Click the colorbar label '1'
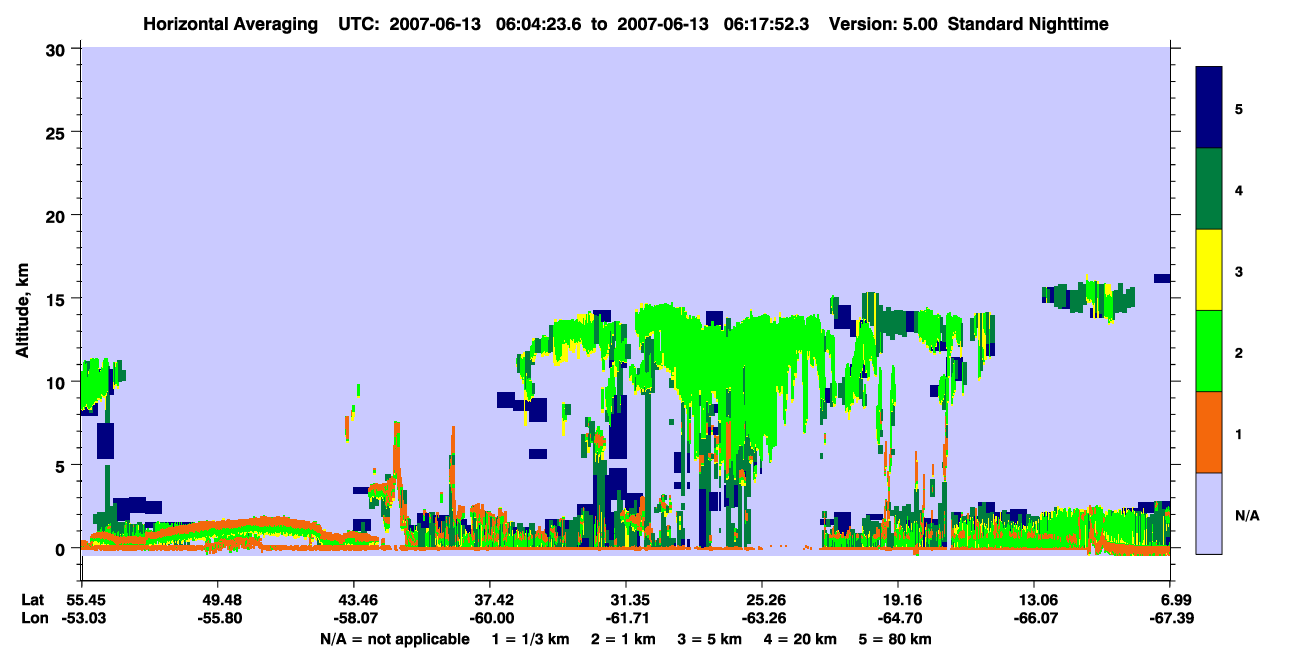Image resolution: width=1300 pixels, height=667 pixels. (1238, 433)
